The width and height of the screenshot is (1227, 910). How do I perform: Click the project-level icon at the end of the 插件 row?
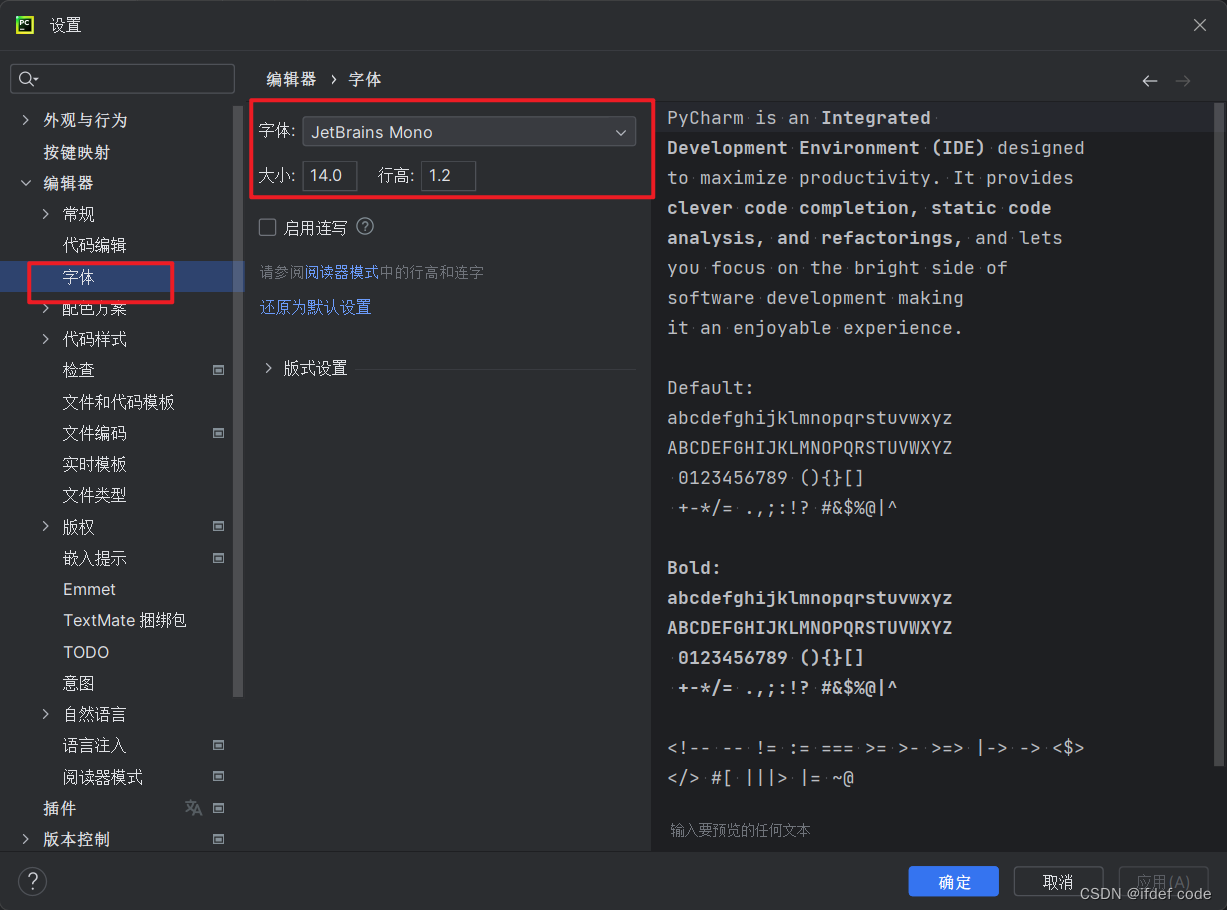click(x=218, y=808)
